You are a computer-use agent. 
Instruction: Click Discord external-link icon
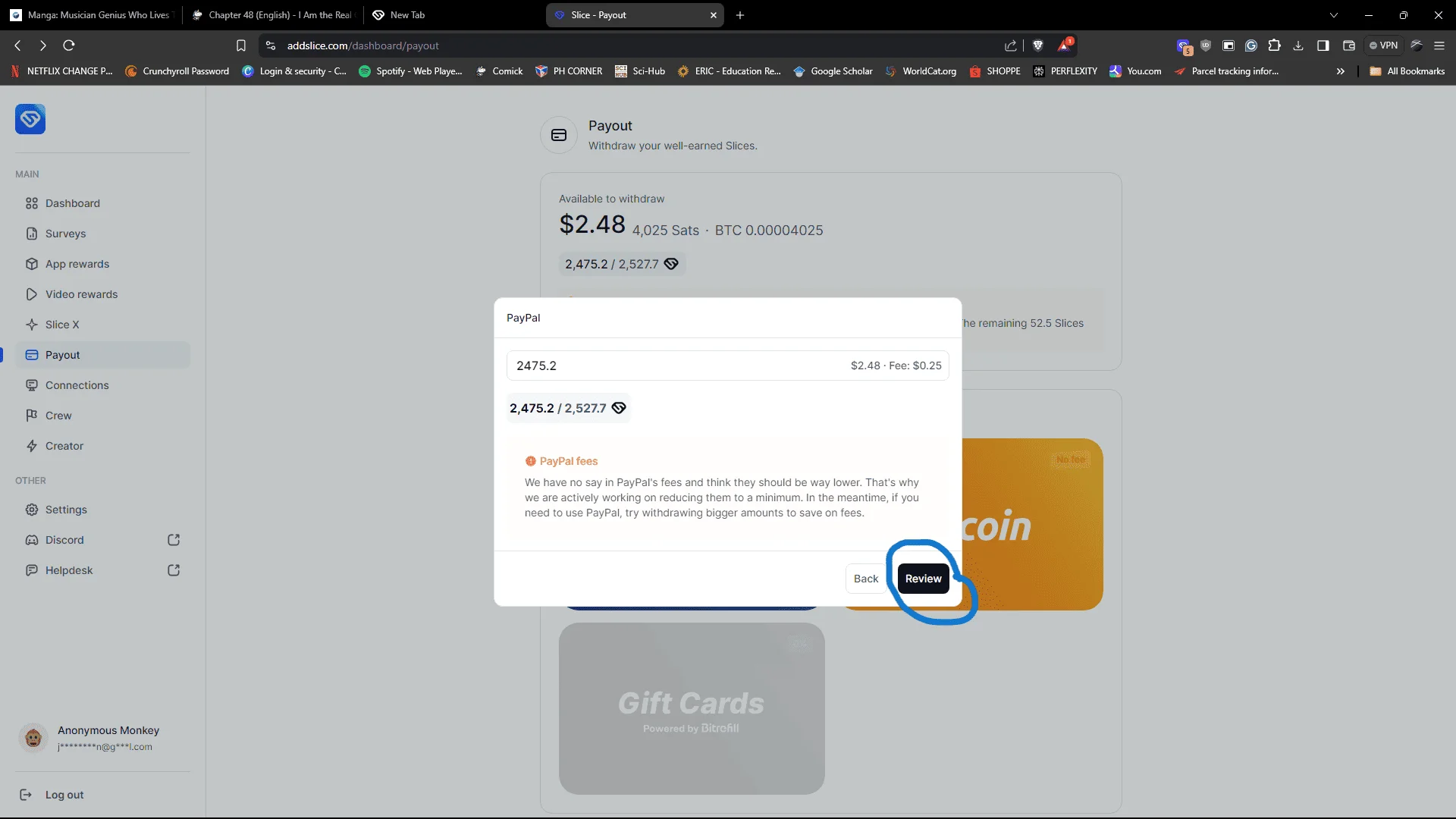pos(174,540)
